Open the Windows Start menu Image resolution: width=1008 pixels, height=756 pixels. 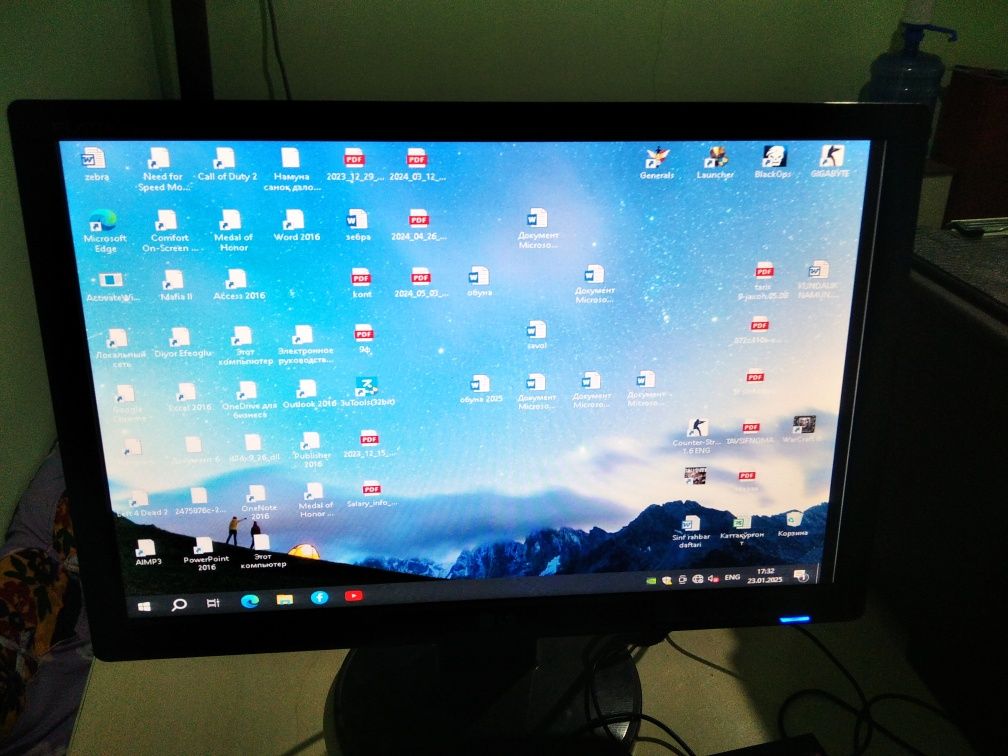pos(144,606)
